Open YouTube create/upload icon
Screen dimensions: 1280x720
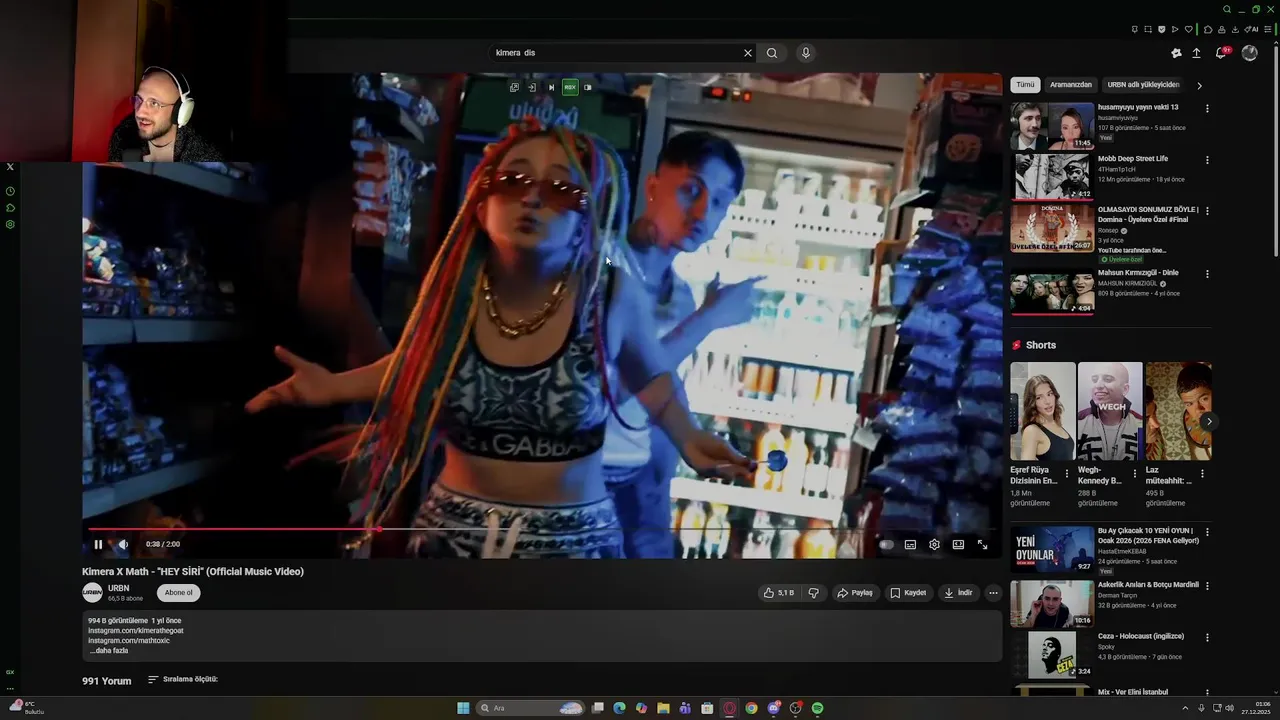pos(1196,53)
